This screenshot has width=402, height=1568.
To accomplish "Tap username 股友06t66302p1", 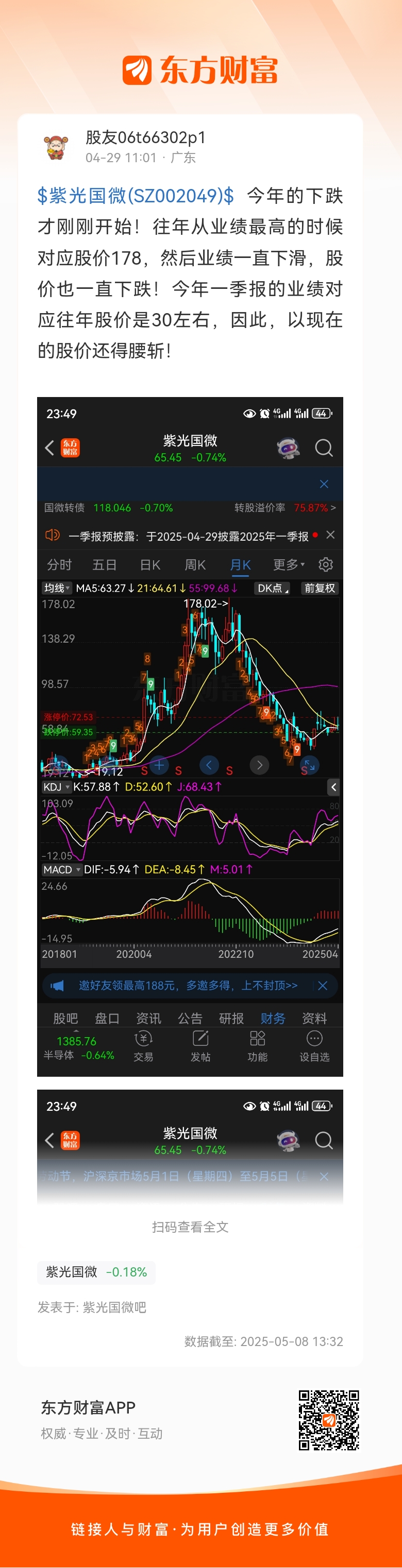I will (x=145, y=137).
